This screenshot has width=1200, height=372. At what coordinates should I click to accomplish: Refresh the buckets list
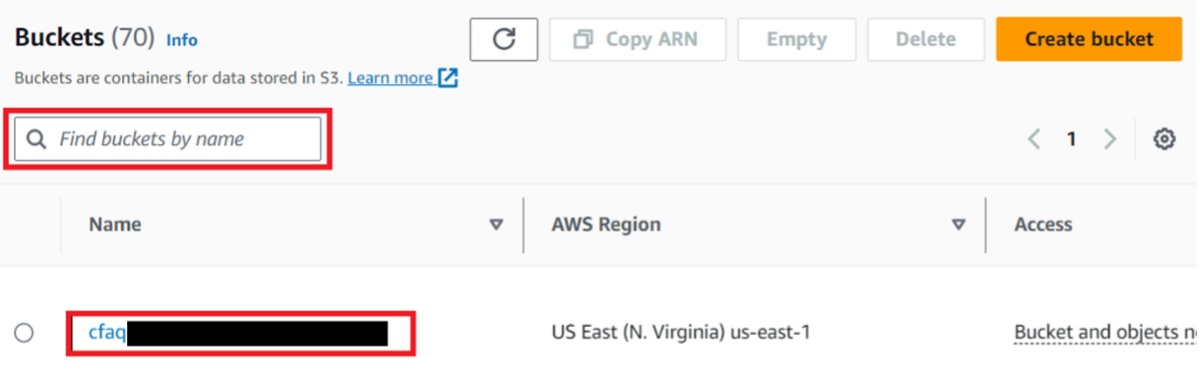point(505,40)
